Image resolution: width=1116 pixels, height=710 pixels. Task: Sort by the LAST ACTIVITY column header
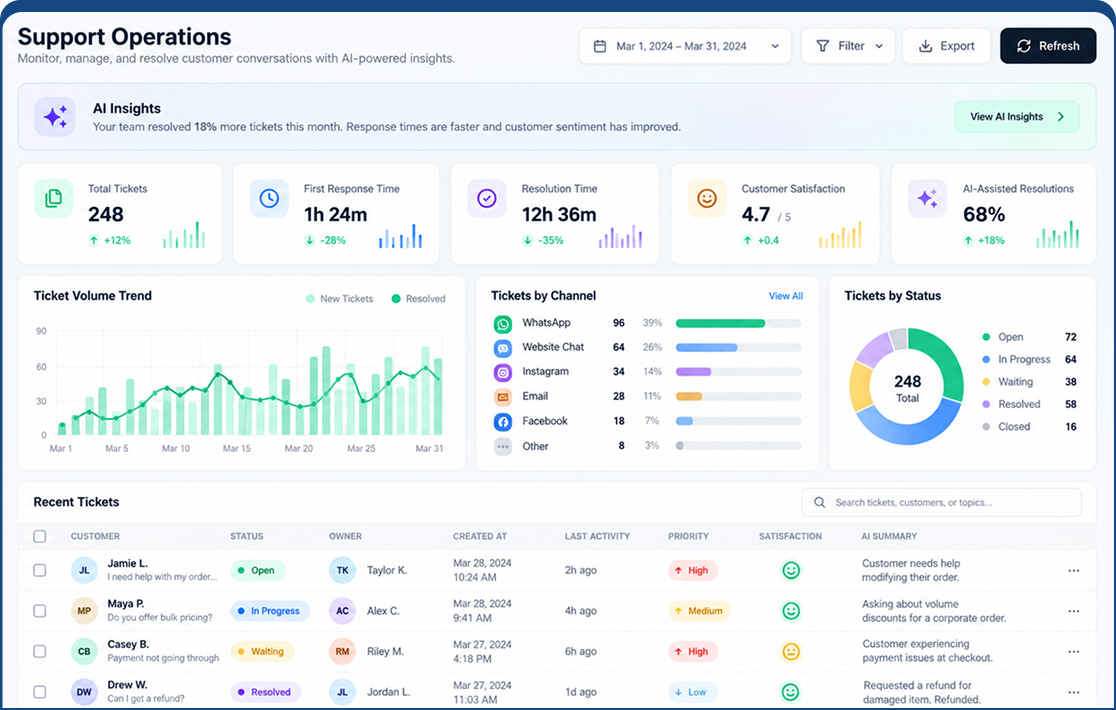[x=597, y=536]
